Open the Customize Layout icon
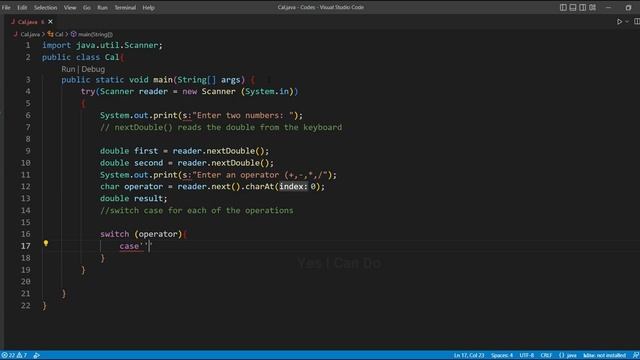640x360 pixels. pos(593,7)
